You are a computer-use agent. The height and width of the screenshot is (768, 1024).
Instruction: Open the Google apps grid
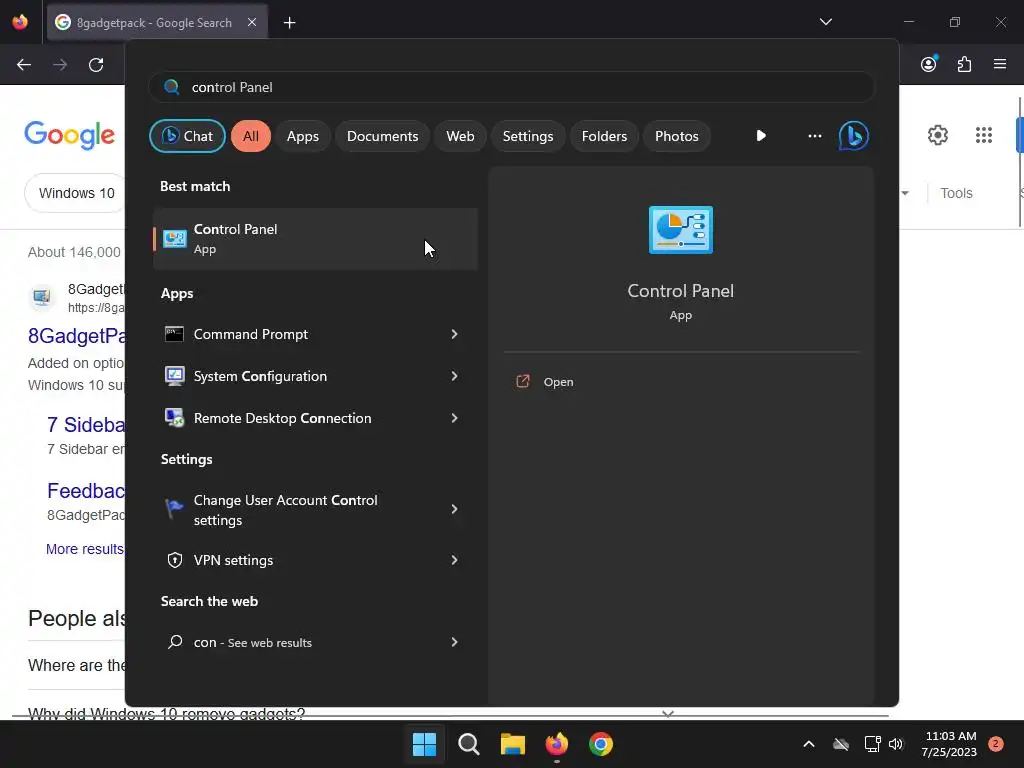pyautogui.click(x=984, y=135)
